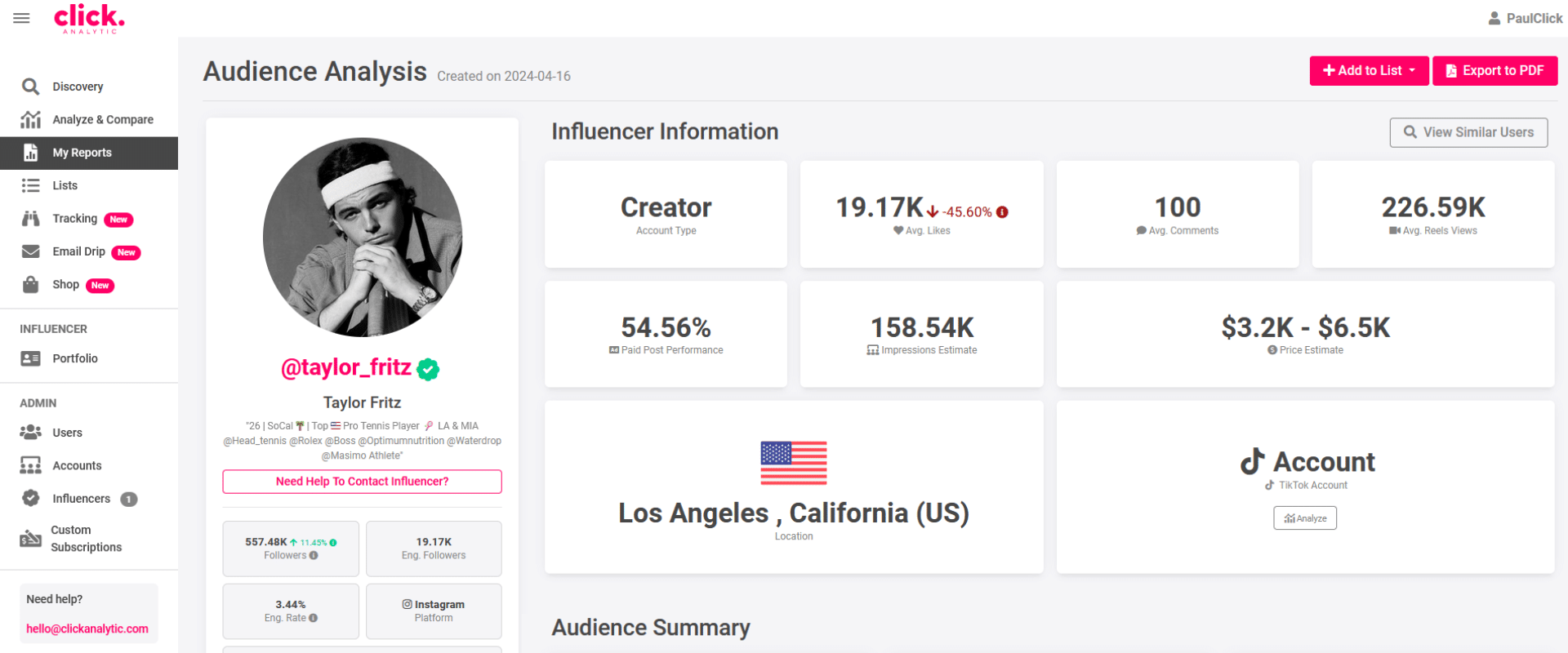The width and height of the screenshot is (1568, 653).
Task: Click Export to PDF button
Action: click(1494, 71)
